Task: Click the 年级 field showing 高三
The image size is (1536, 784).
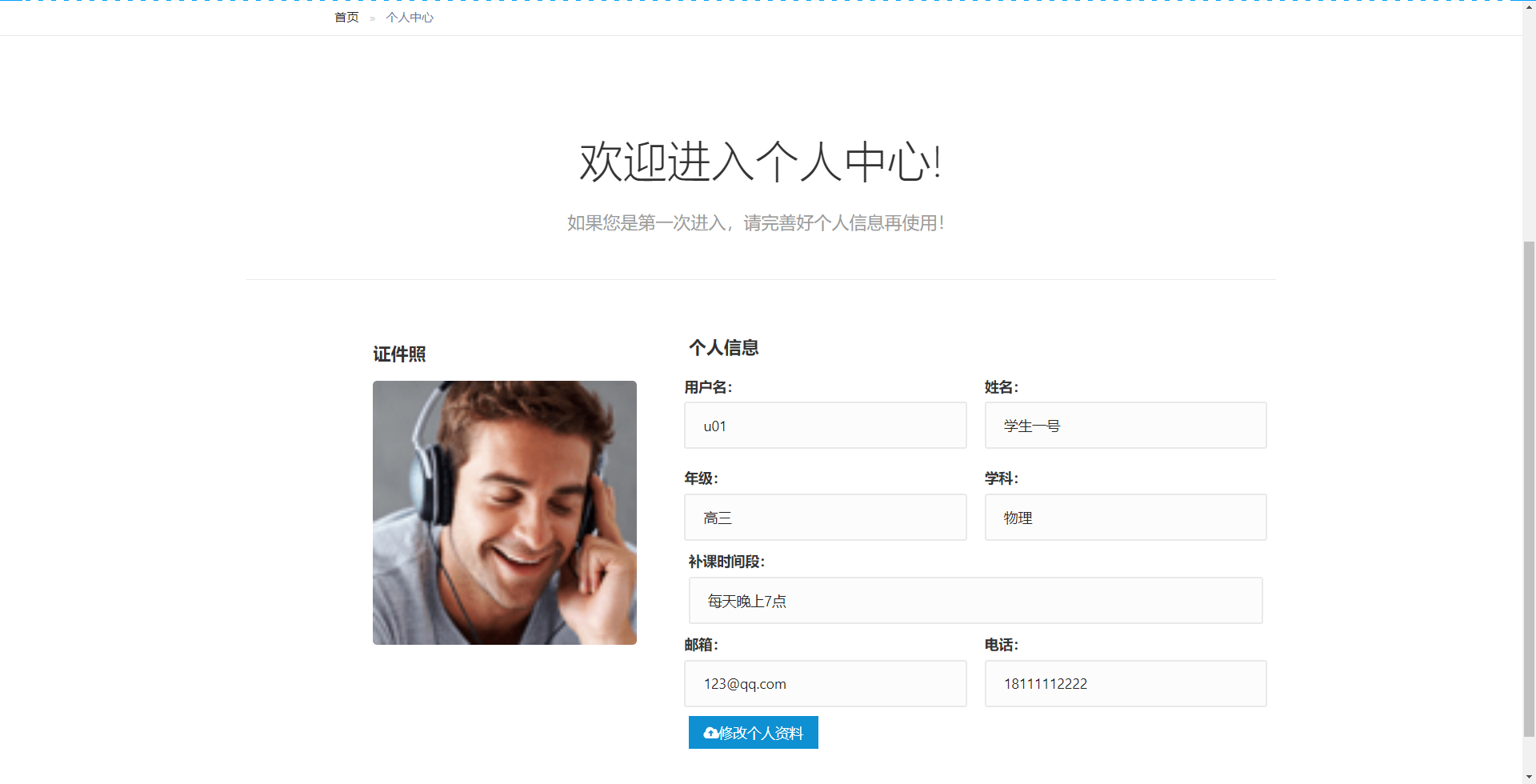Action: (x=825, y=517)
